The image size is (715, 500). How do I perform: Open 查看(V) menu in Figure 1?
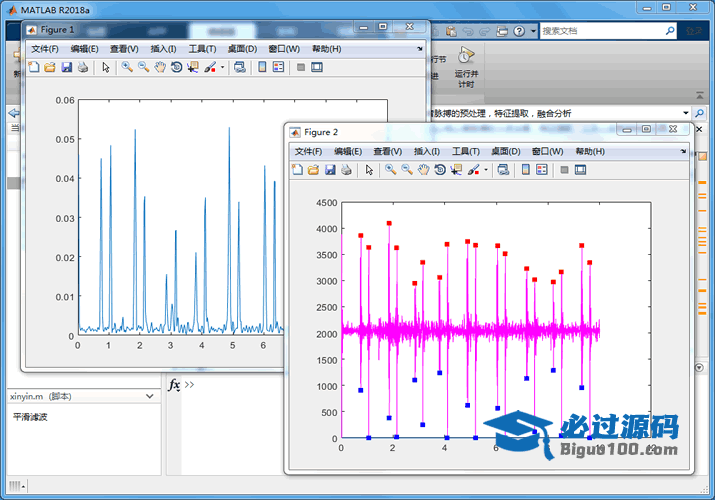(124, 49)
